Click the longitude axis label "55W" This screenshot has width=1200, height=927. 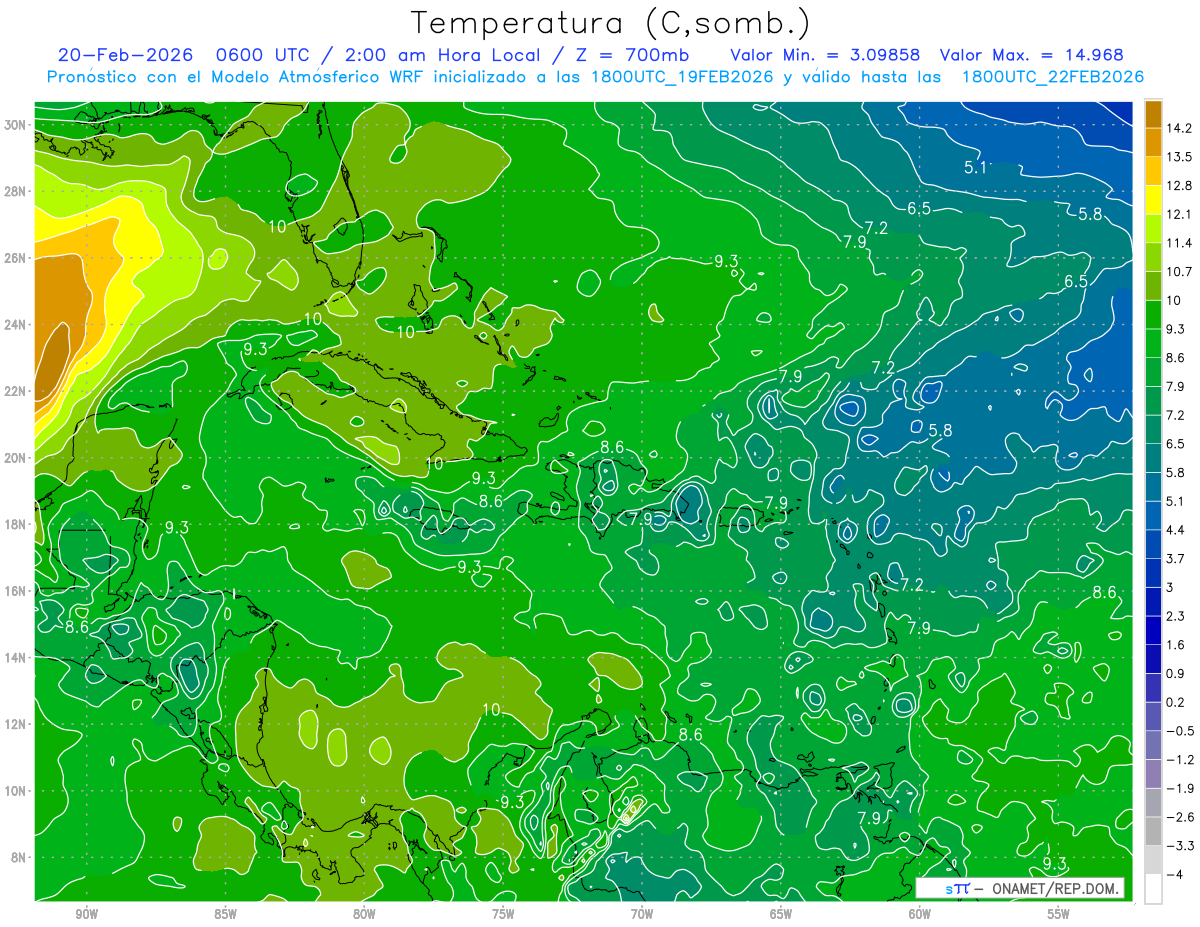(1059, 914)
